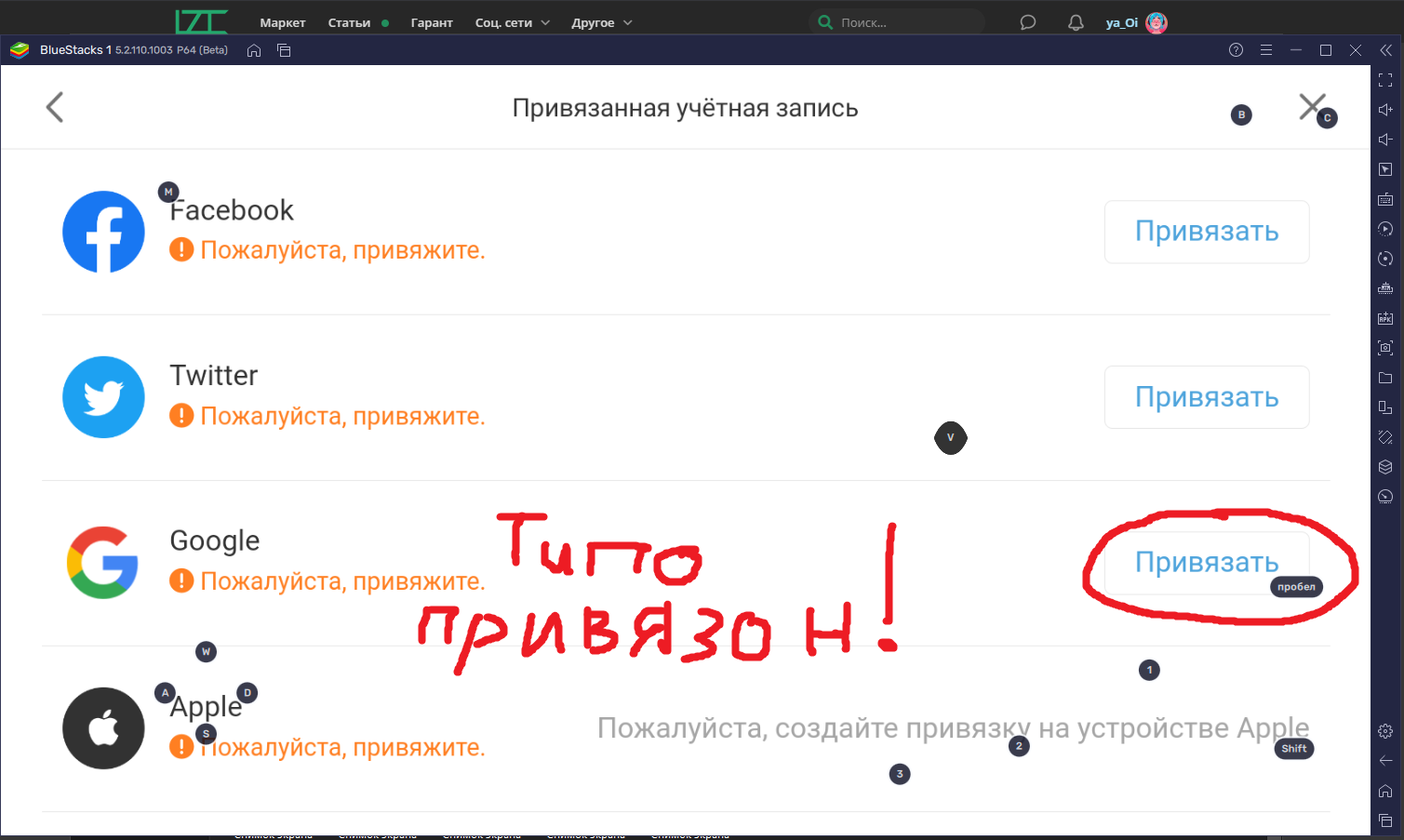The image size is (1404, 840).
Task: Click the Android home icon in sidebar
Action: [1385, 791]
